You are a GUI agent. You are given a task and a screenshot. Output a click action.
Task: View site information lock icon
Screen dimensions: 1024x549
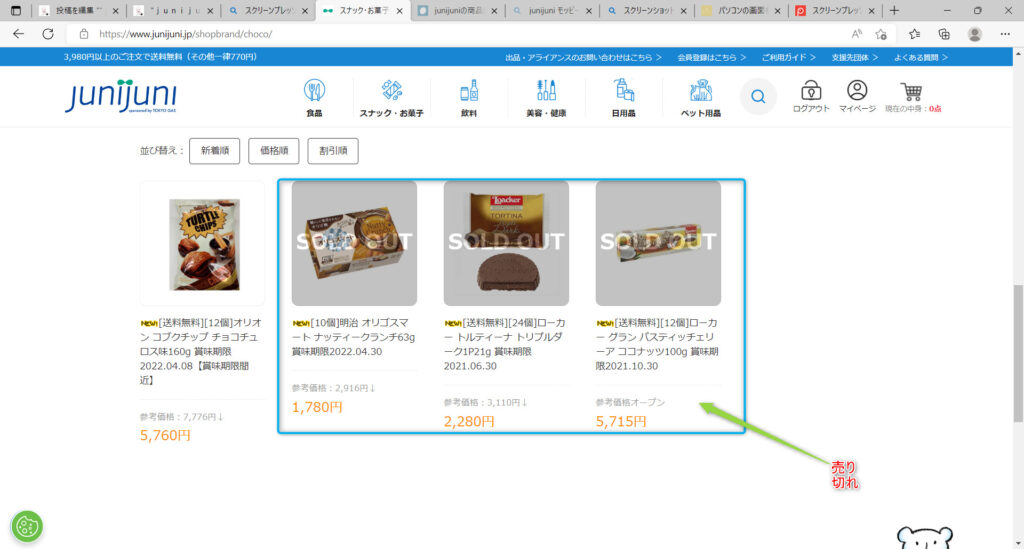coord(84,34)
